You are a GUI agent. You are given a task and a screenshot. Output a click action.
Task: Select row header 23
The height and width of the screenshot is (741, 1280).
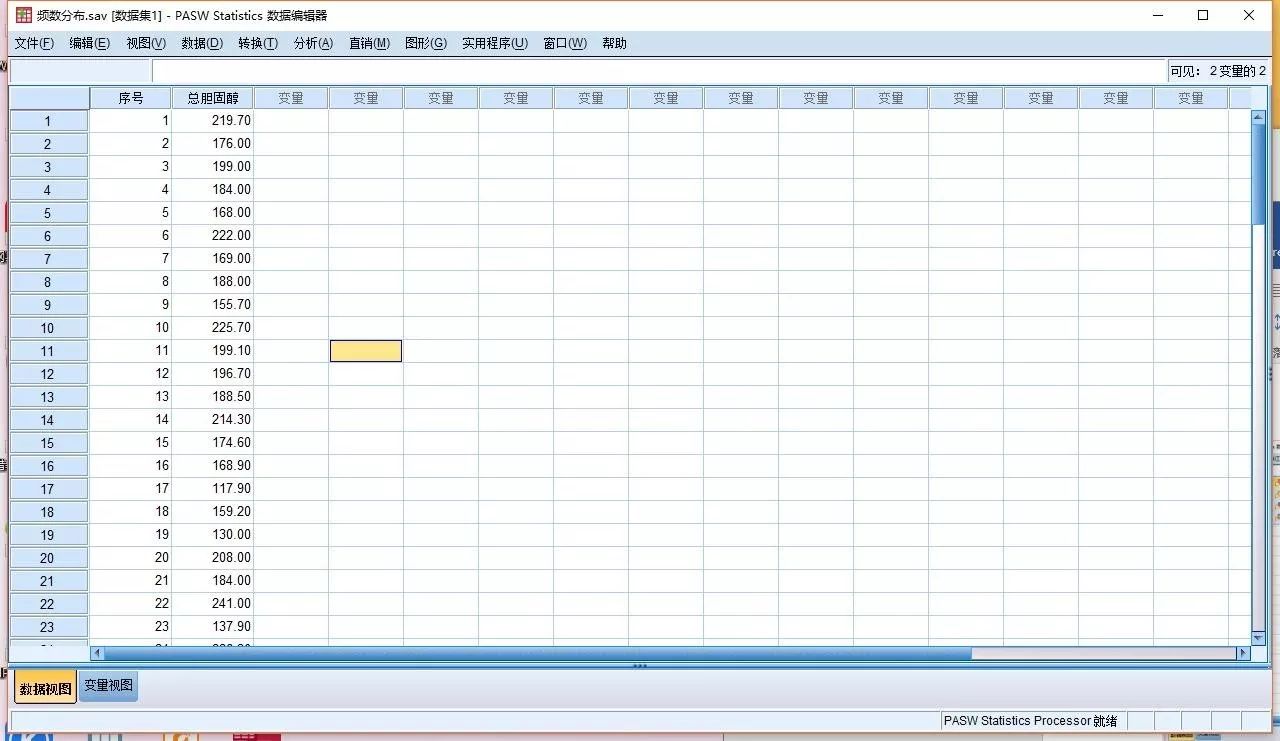click(48, 627)
